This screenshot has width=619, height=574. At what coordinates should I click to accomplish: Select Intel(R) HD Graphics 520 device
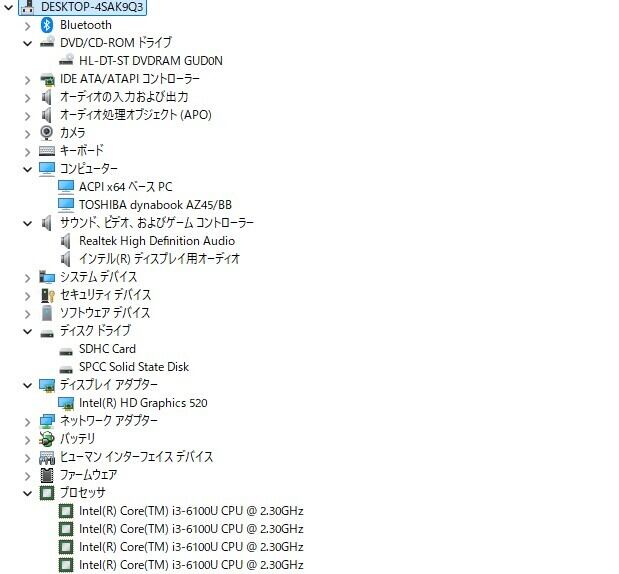point(143,403)
